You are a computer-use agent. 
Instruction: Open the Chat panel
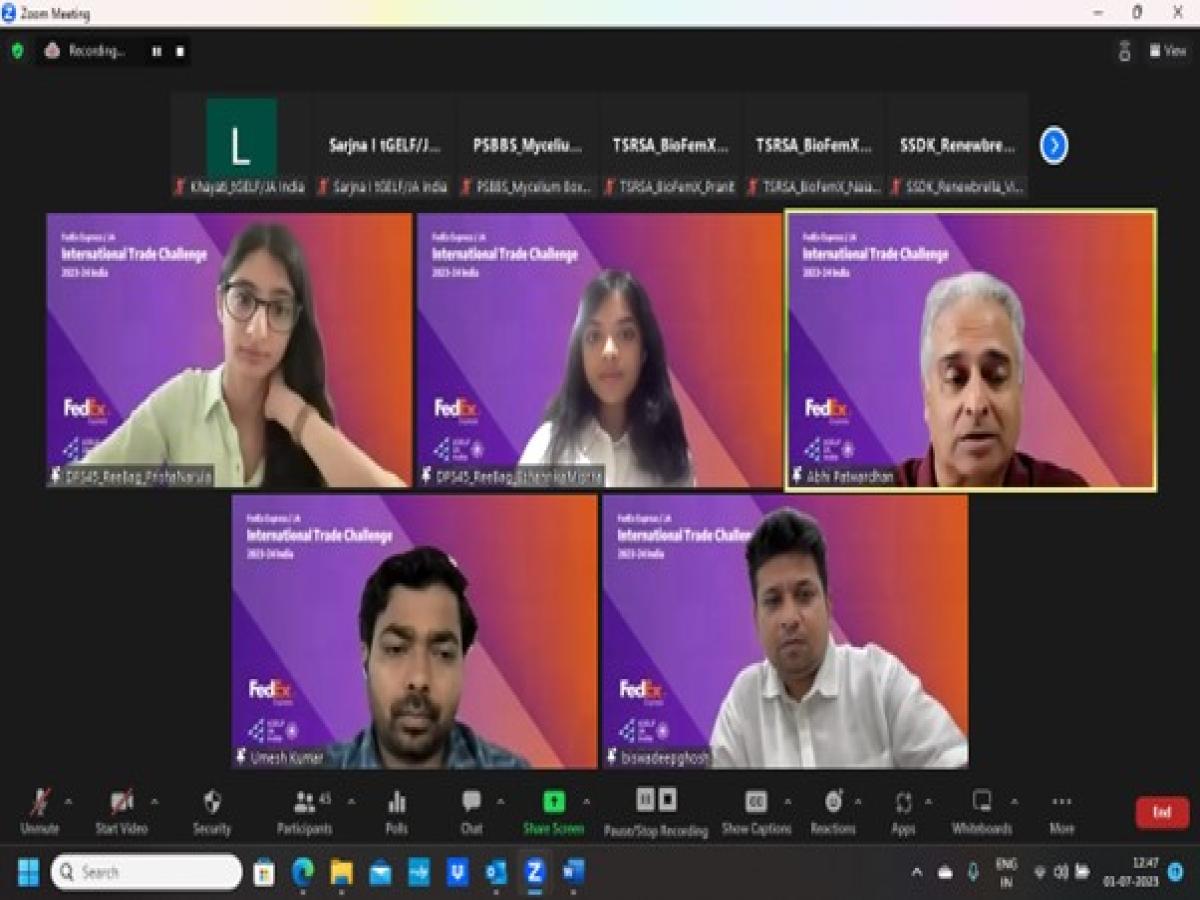(x=471, y=812)
